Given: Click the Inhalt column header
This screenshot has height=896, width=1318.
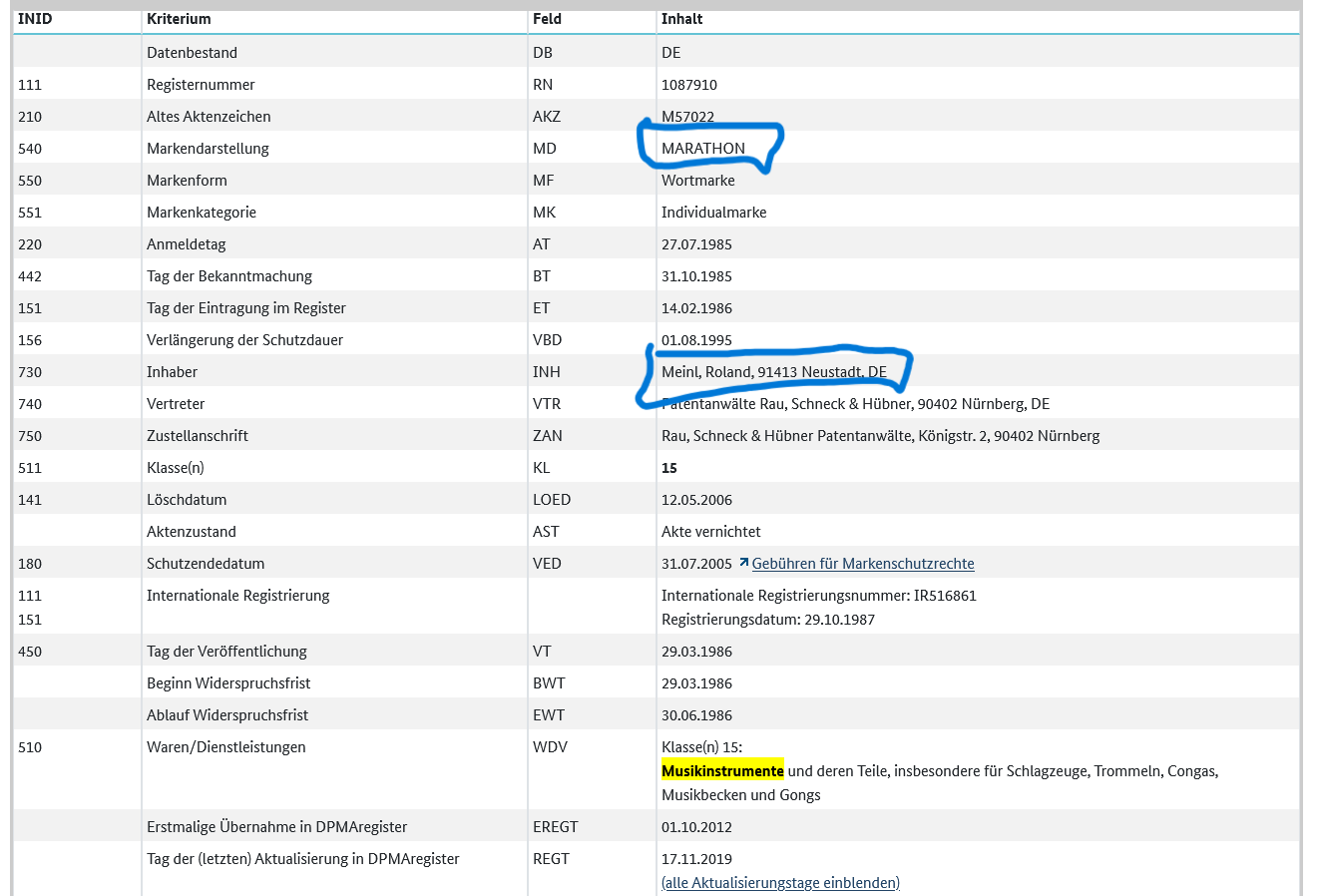Looking at the screenshot, I should [x=681, y=19].
